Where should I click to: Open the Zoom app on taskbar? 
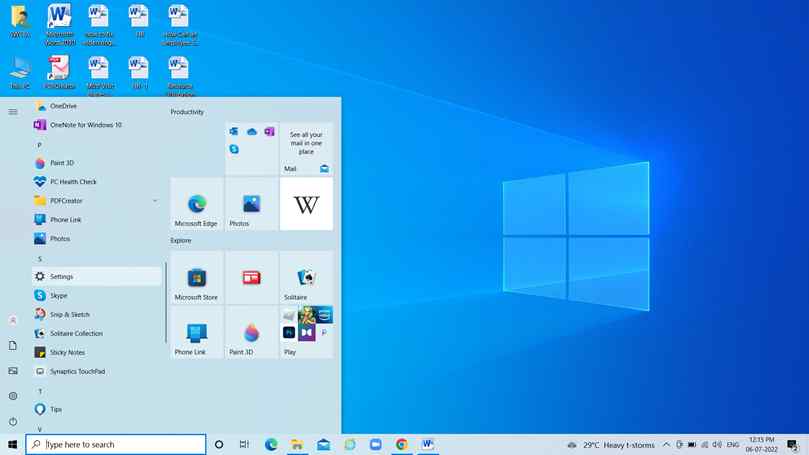[376, 444]
